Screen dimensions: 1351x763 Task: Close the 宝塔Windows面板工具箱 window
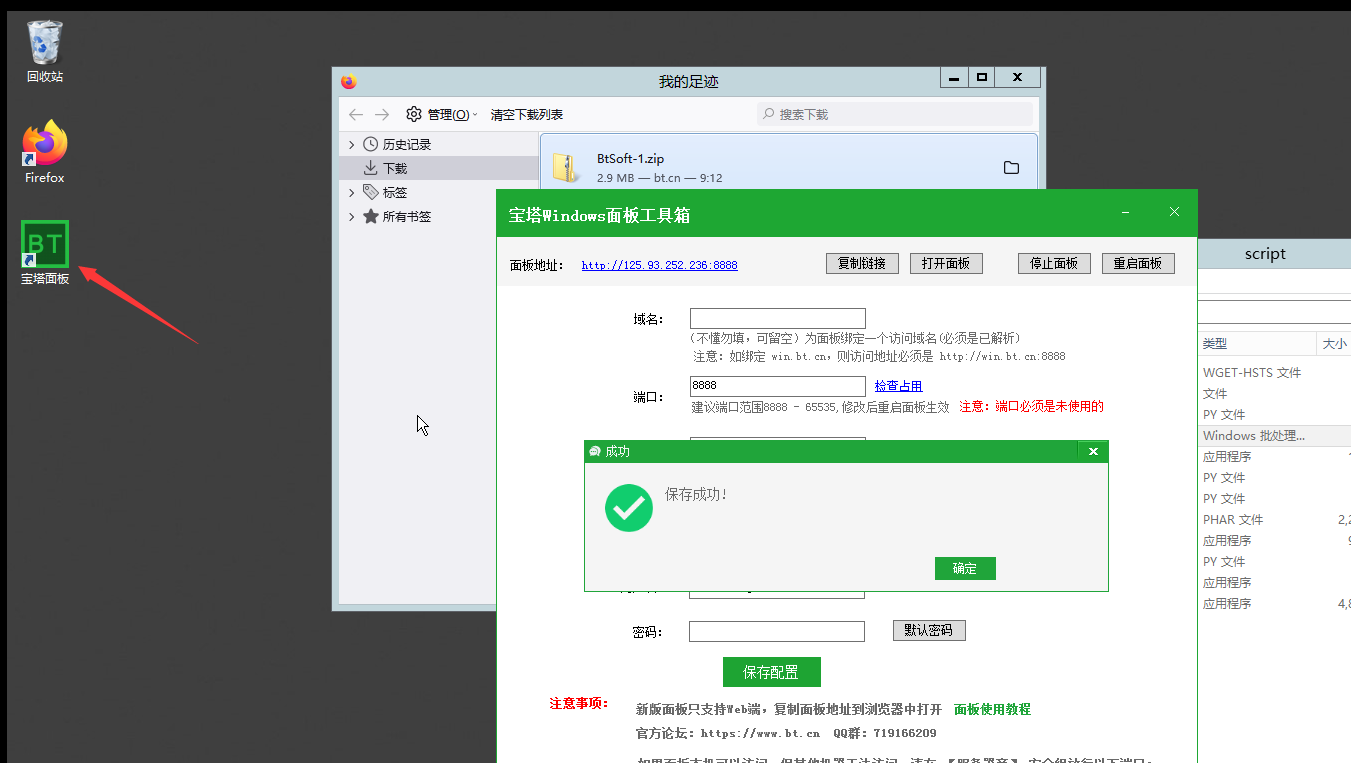(1175, 212)
